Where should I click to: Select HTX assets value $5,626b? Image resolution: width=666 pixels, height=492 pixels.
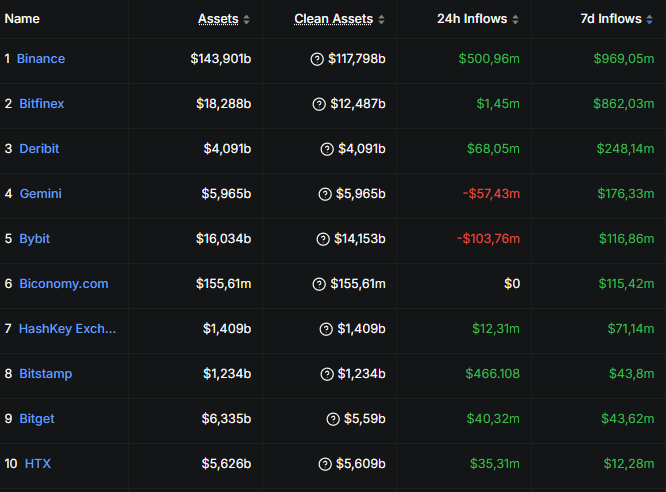226,464
